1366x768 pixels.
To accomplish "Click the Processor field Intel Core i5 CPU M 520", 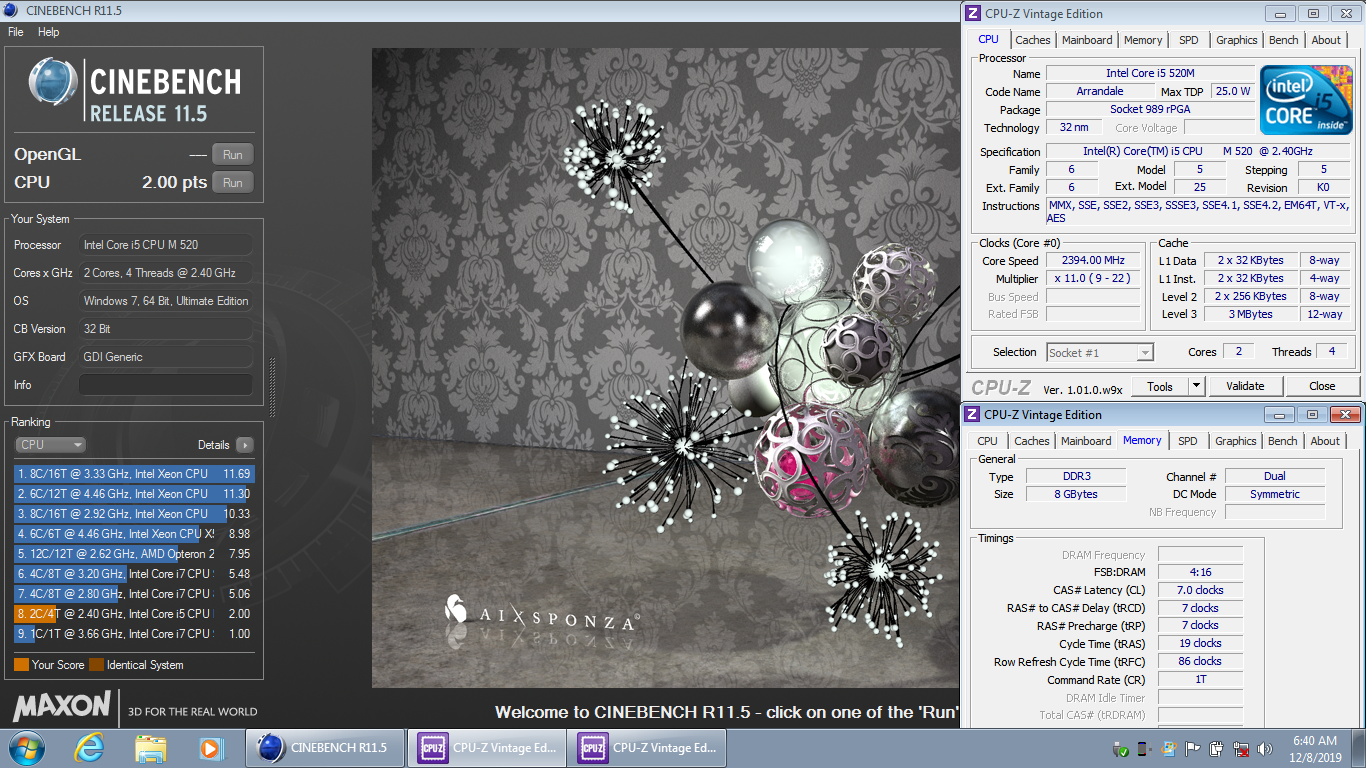I will (166, 245).
